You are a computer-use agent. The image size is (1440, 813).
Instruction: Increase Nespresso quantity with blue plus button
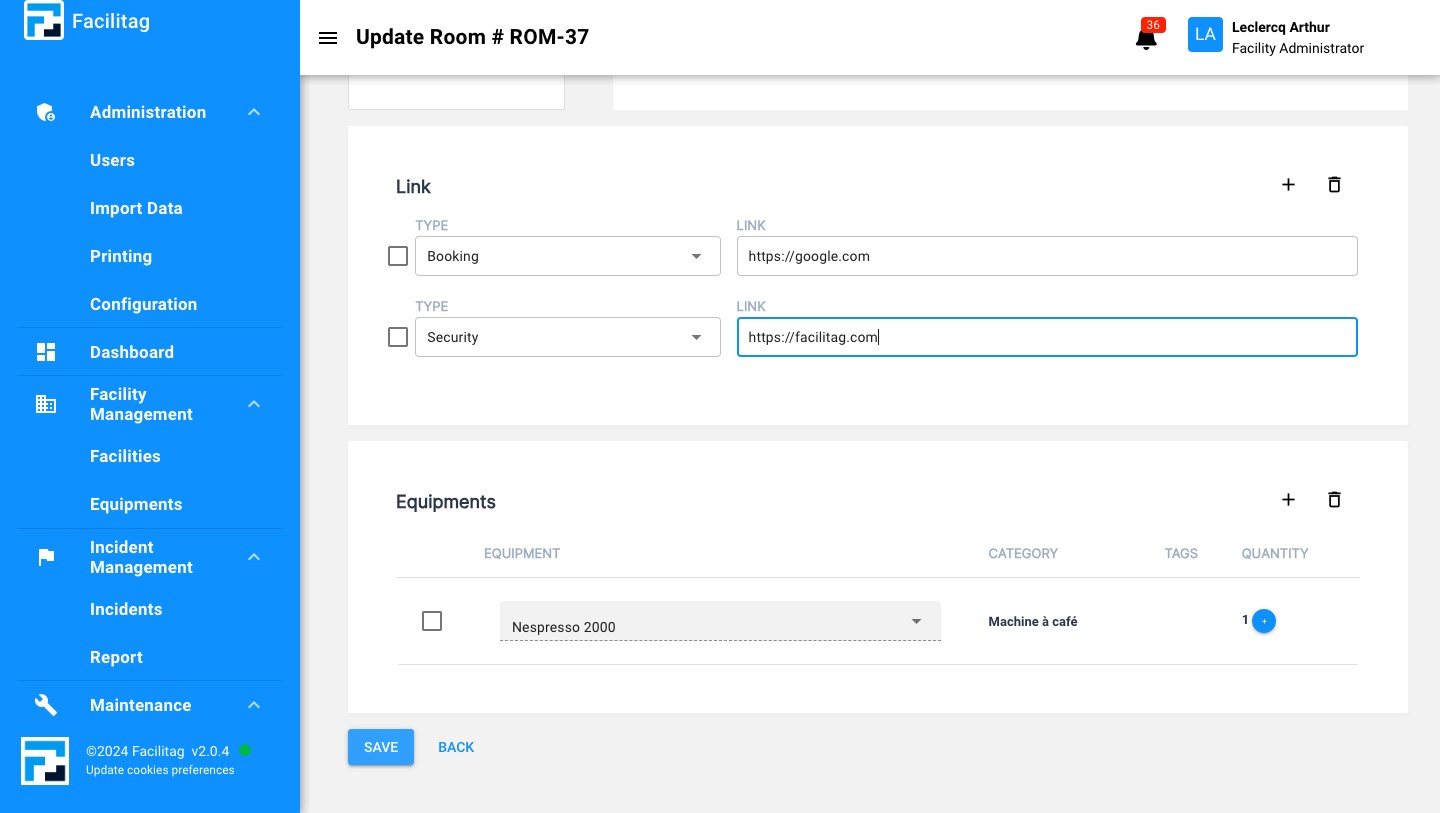pos(1264,621)
